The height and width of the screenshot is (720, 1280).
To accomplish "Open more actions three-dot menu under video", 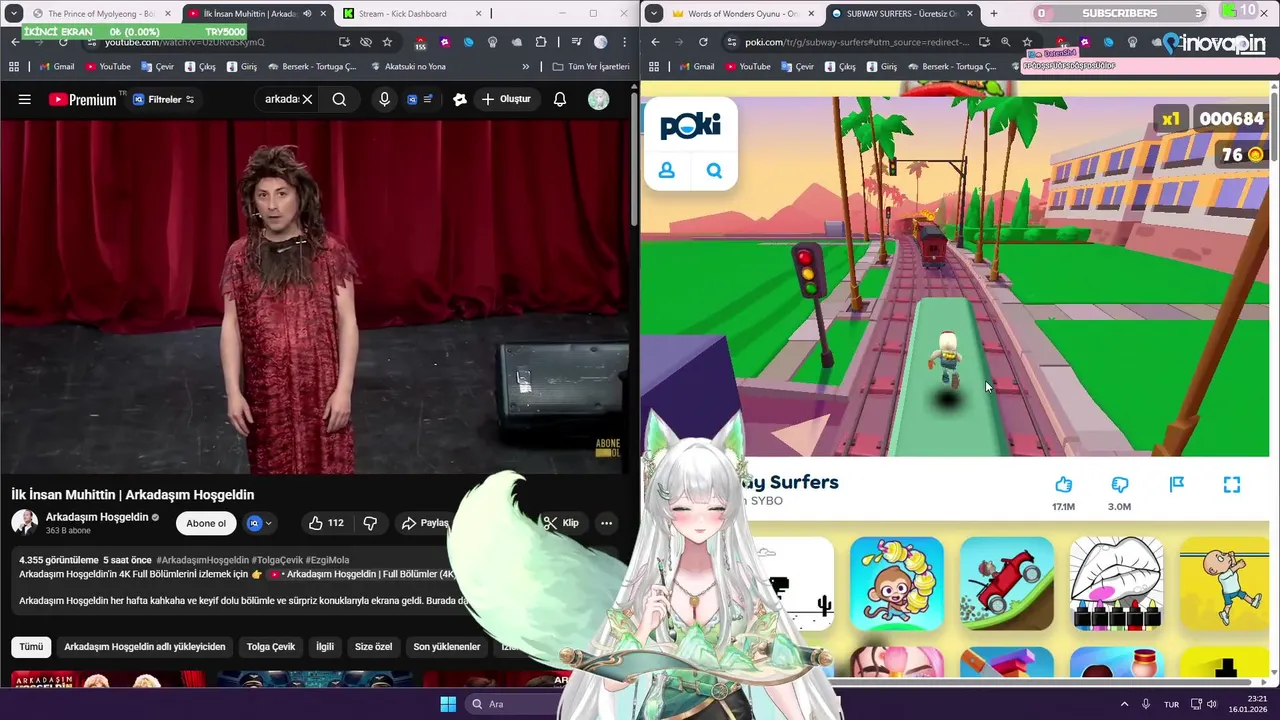I will (606, 523).
